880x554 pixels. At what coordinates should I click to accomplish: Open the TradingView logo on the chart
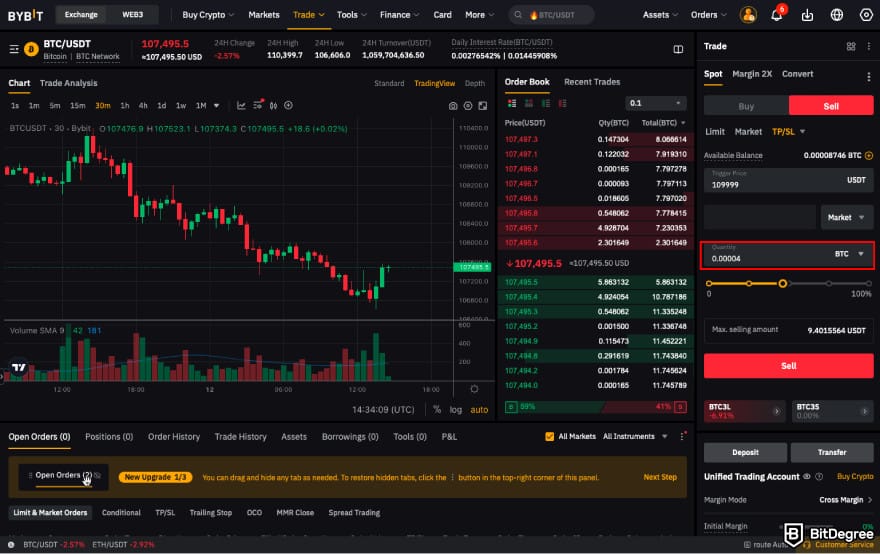[19, 367]
